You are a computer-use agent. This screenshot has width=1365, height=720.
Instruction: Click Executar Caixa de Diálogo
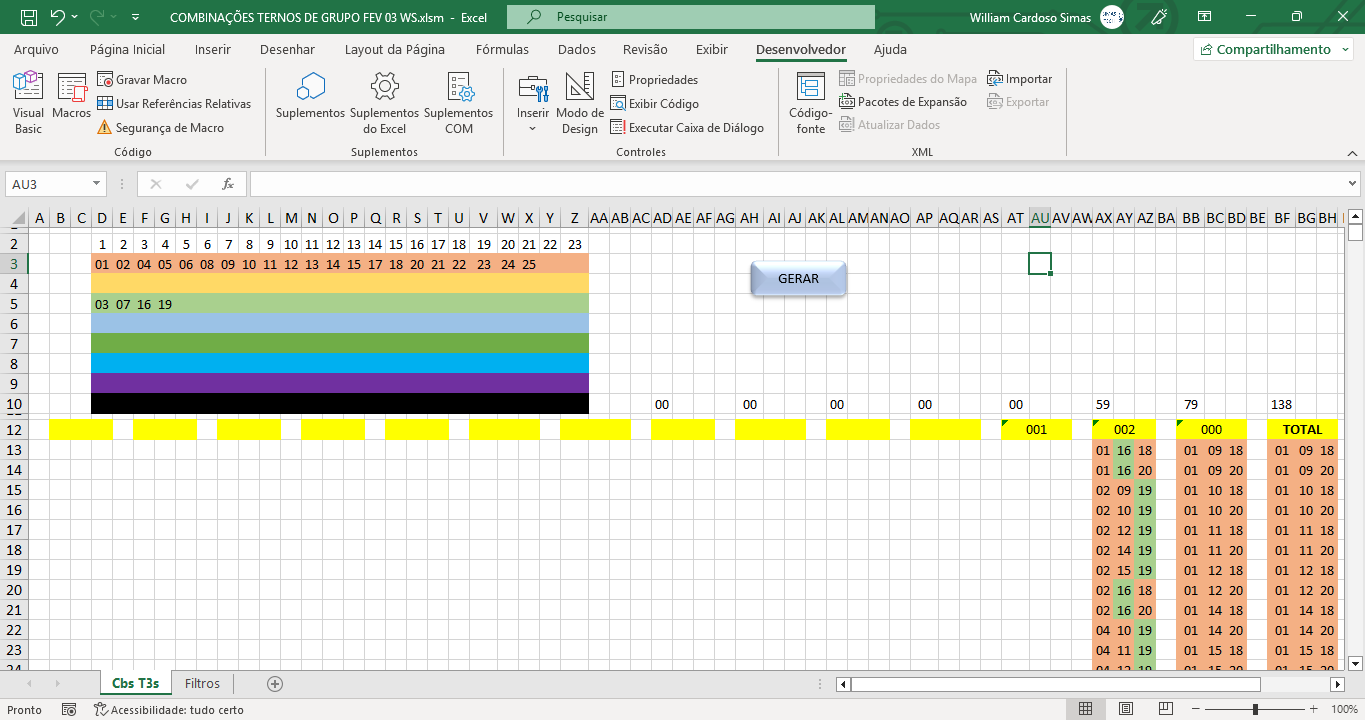687,127
